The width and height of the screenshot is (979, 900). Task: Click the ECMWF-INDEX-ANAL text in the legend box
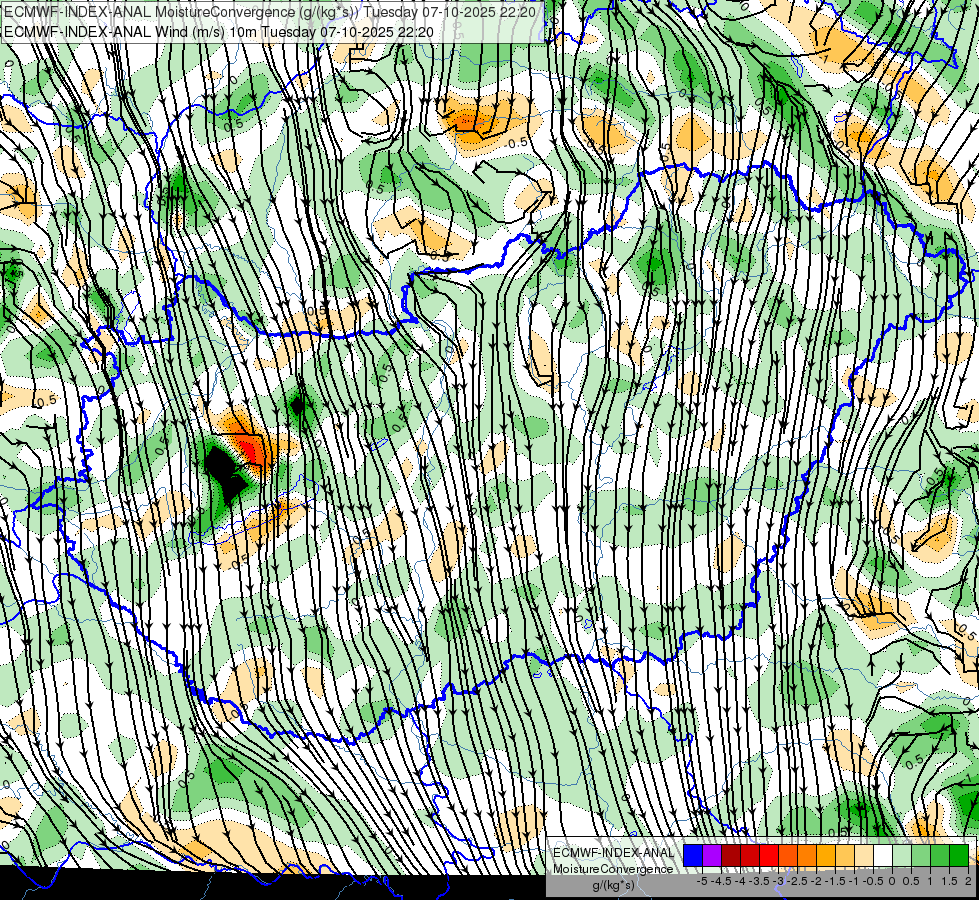[614, 853]
